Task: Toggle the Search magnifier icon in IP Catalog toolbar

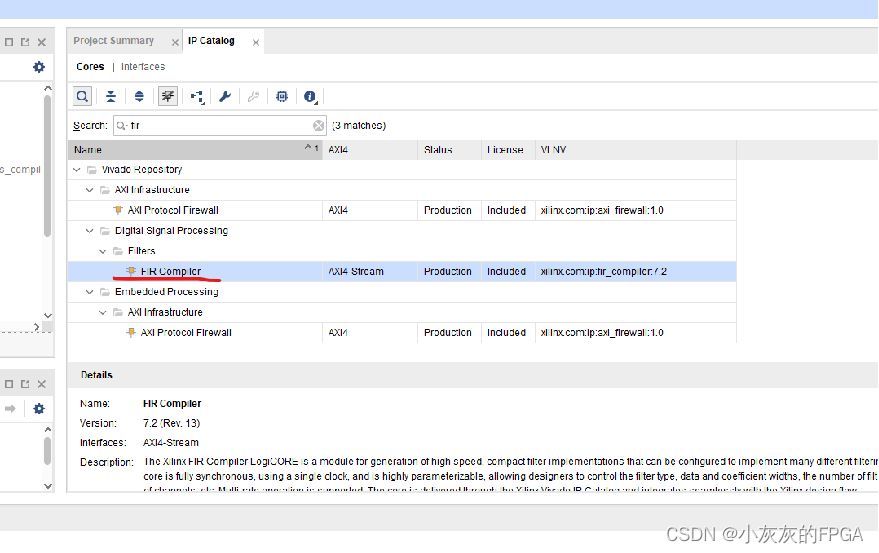Action: click(82, 96)
